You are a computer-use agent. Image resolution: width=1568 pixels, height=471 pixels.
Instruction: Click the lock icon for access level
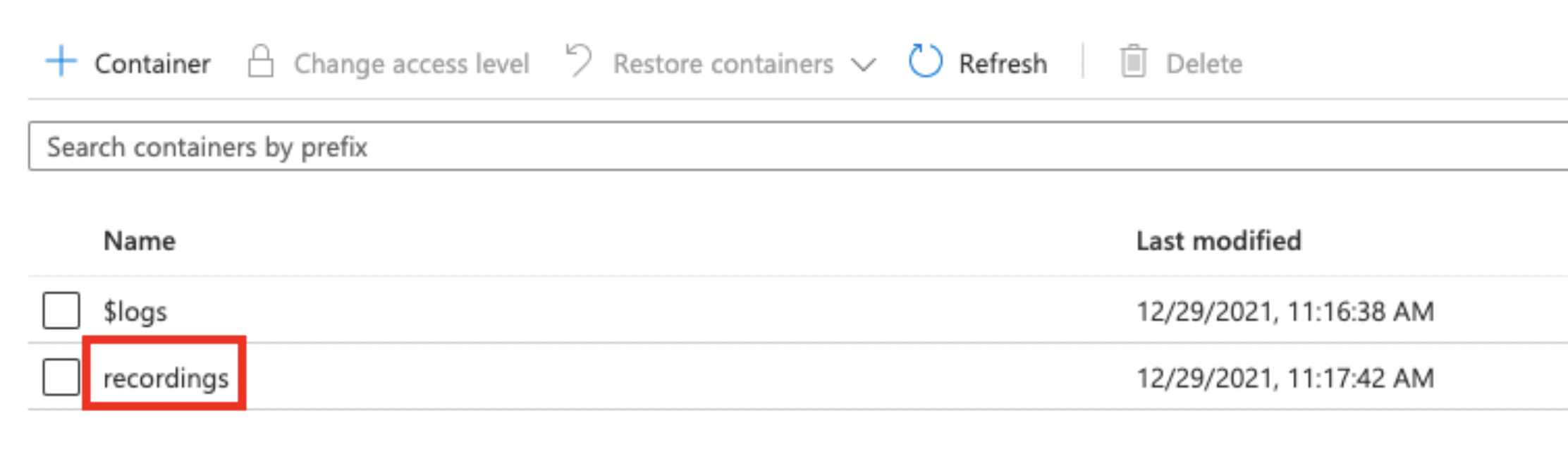[260, 61]
